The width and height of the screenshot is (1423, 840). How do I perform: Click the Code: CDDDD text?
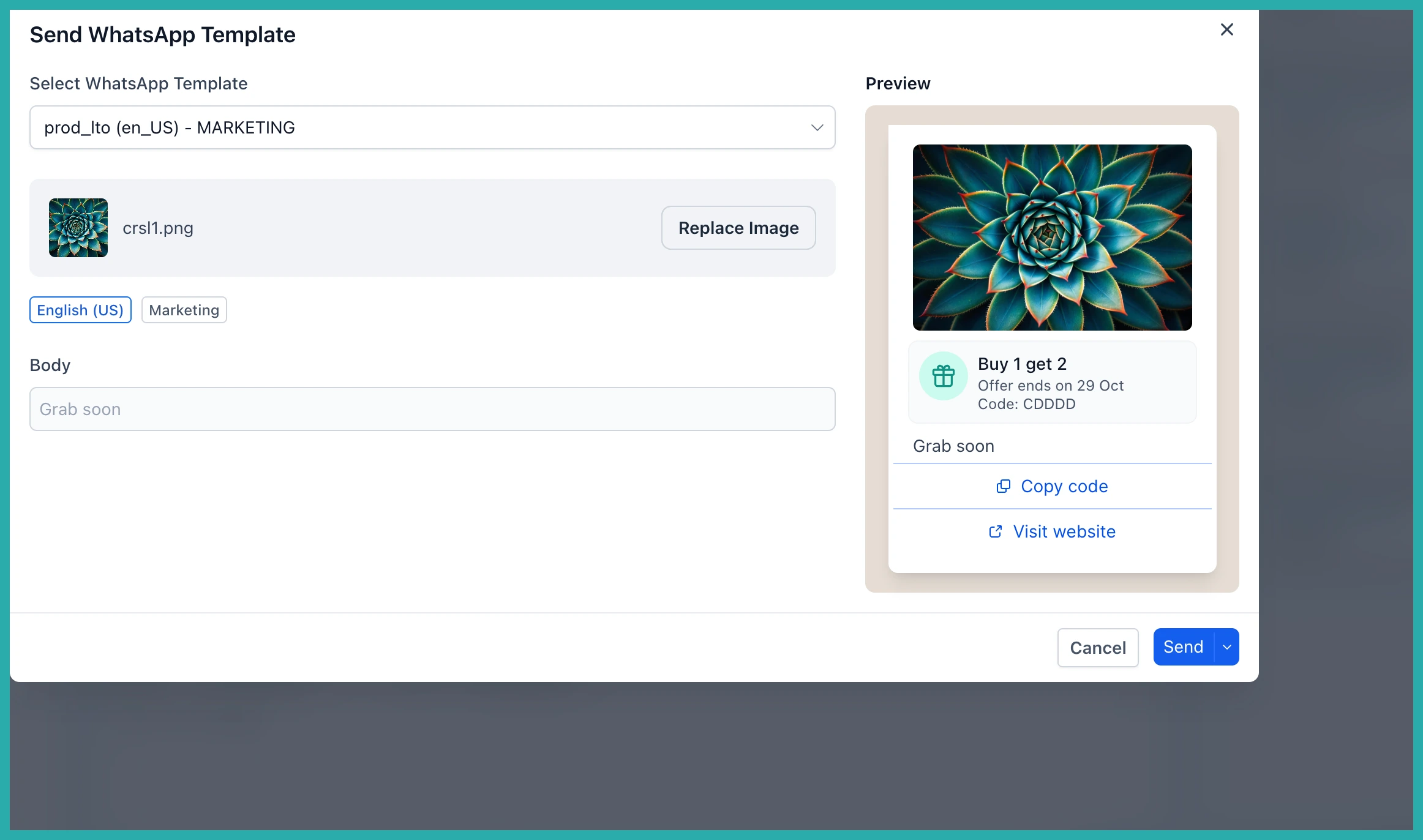coord(1026,404)
